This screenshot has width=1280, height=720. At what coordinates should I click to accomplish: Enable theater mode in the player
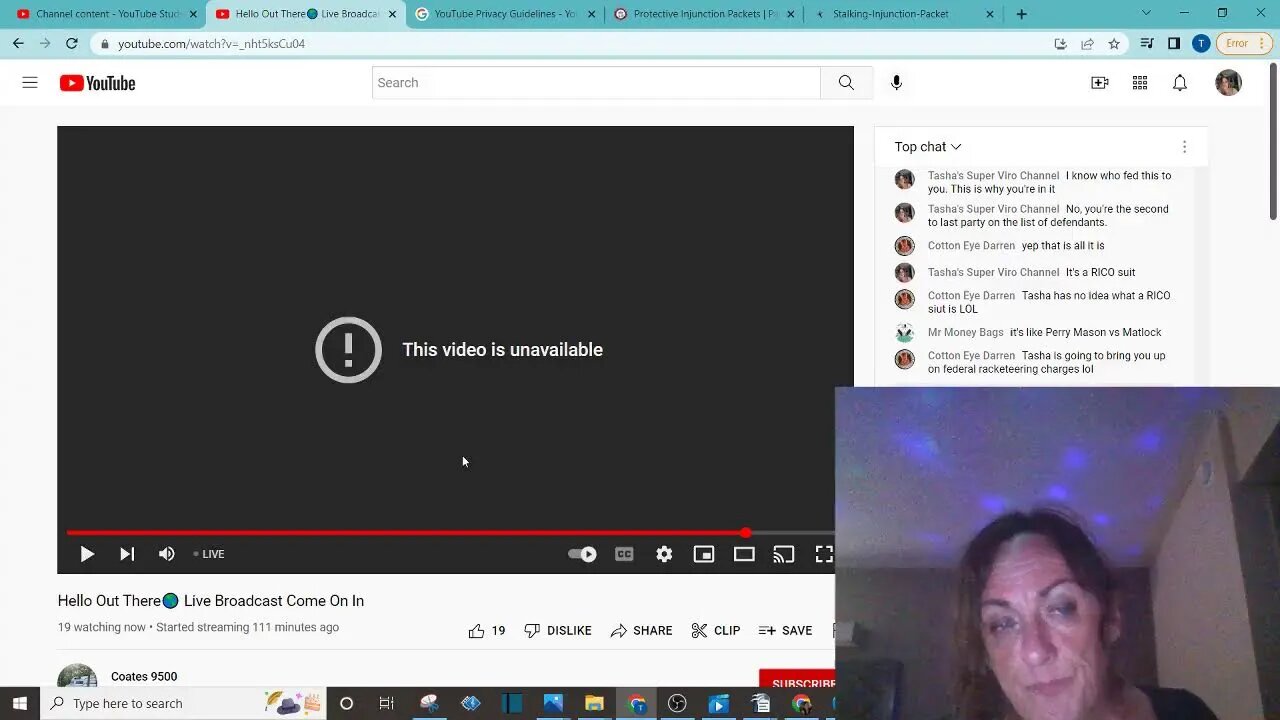pyautogui.click(x=744, y=554)
